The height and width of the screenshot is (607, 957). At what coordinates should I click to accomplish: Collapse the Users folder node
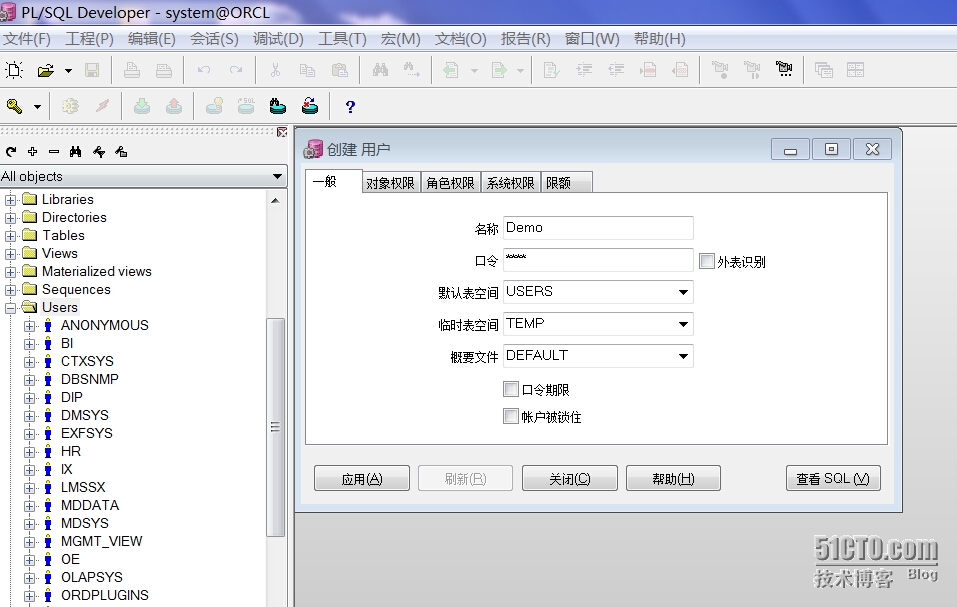10,307
